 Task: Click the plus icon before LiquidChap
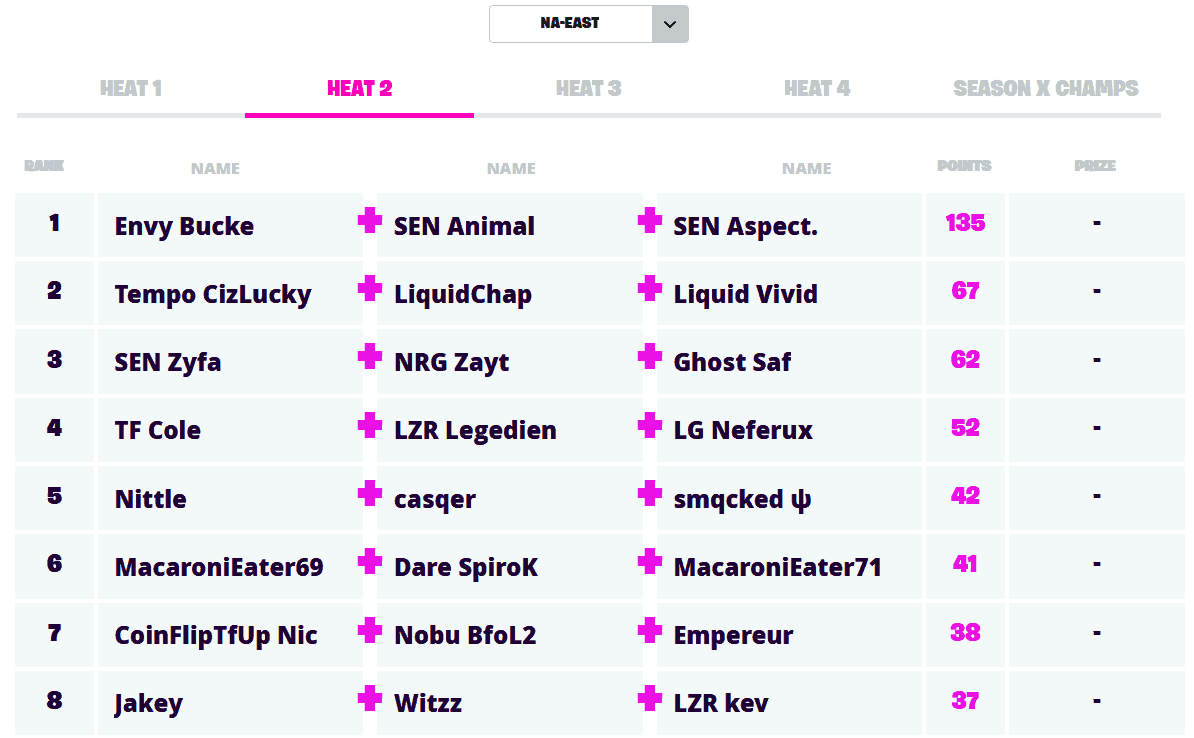[x=370, y=289]
